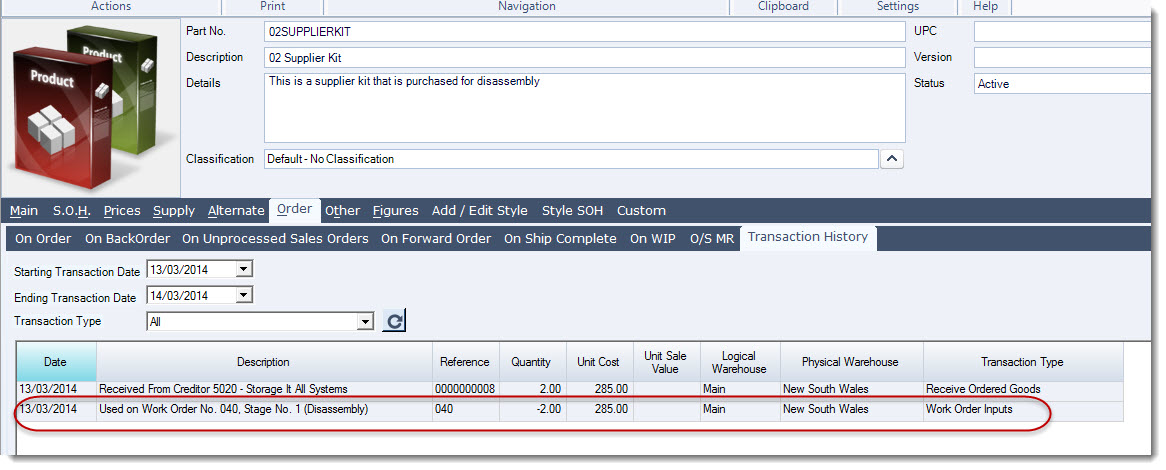Sort by Logical Warehouse column header
Image resolution: width=1166 pixels, height=470 pixels.
(739, 362)
